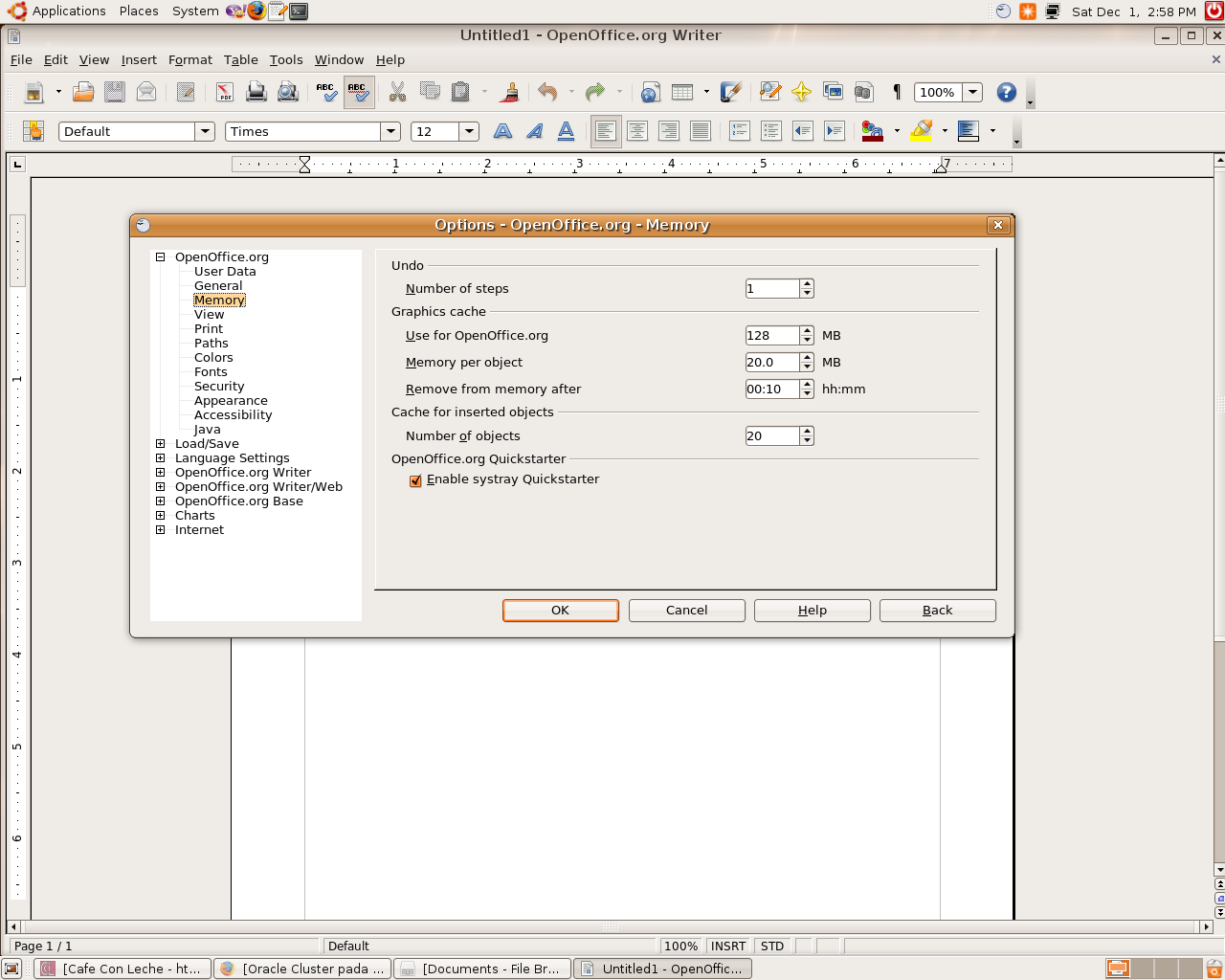1225x980 pixels.
Task: Click the Undo arrow icon
Action: point(547,92)
